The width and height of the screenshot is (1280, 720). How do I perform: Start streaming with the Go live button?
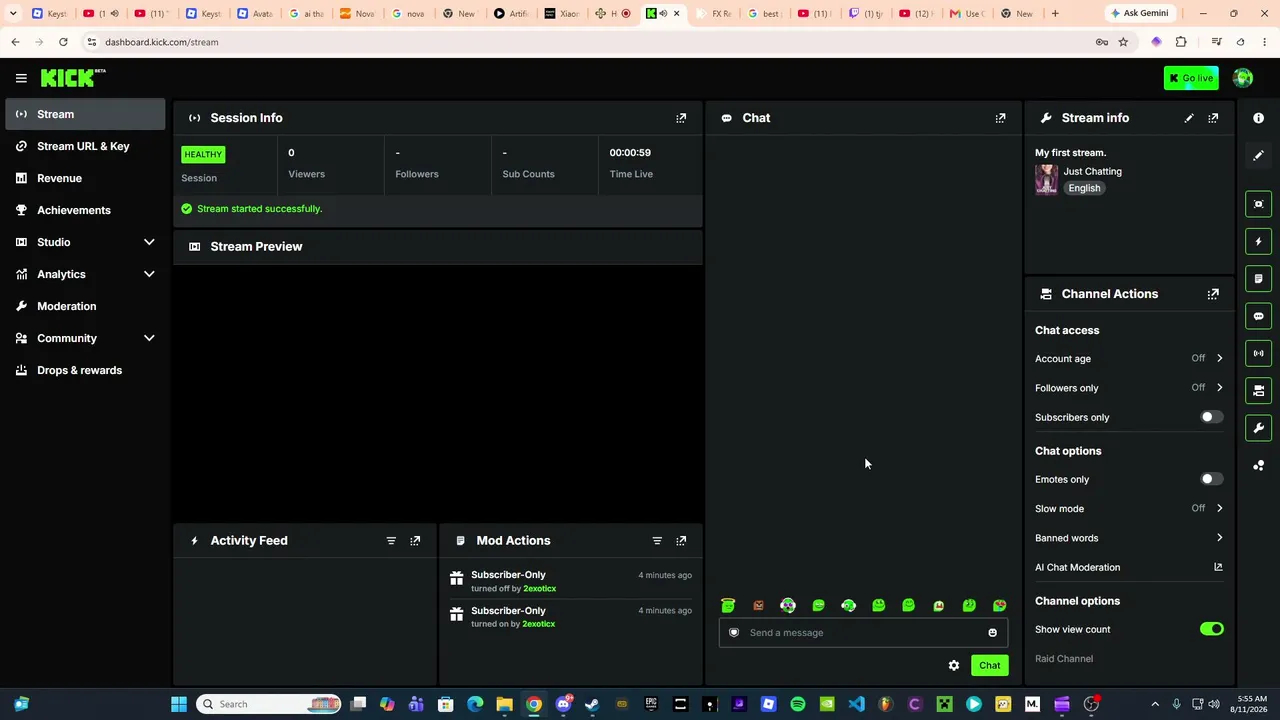(x=1191, y=78)
